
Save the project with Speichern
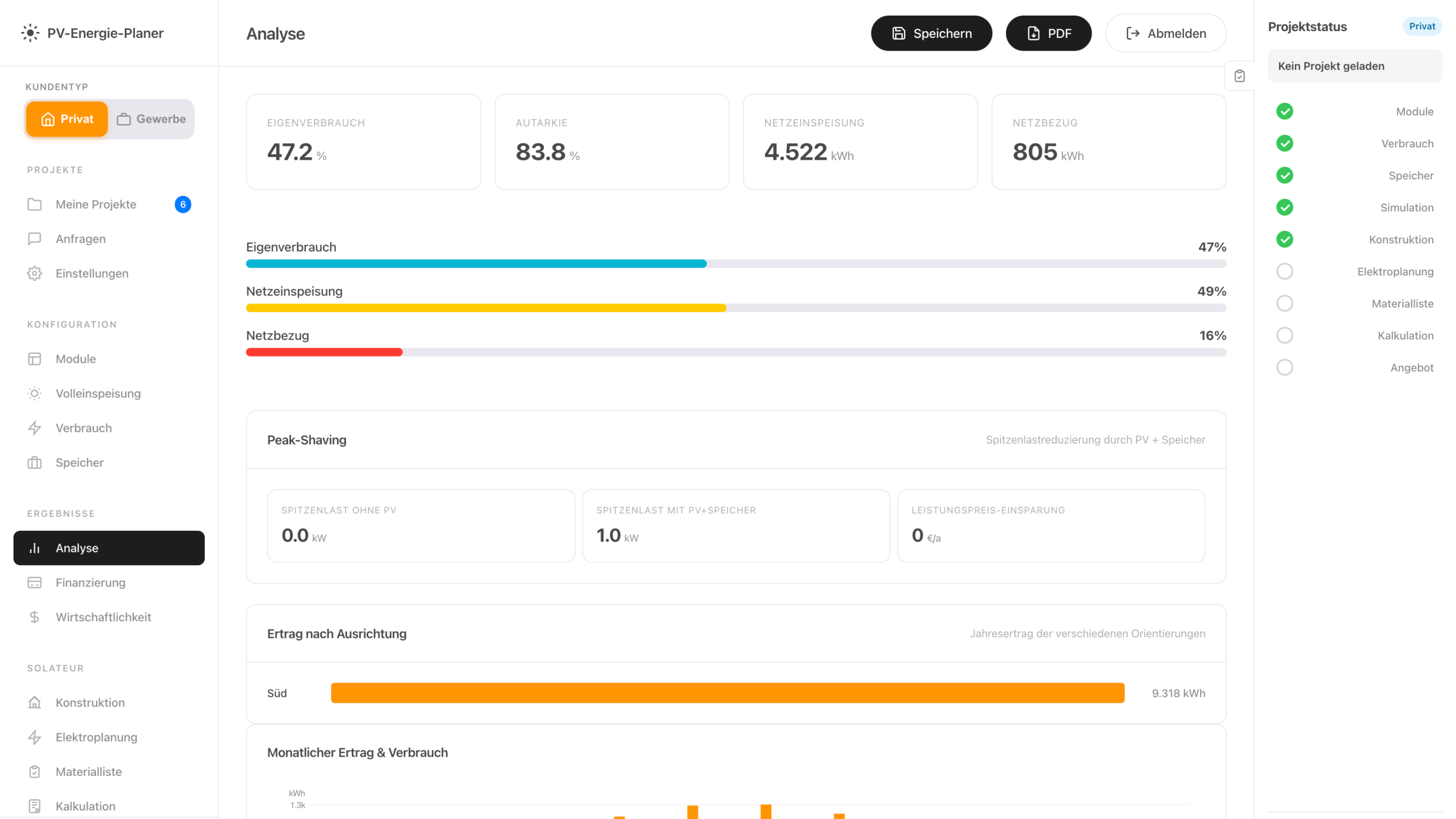click(x=931, y=33)
